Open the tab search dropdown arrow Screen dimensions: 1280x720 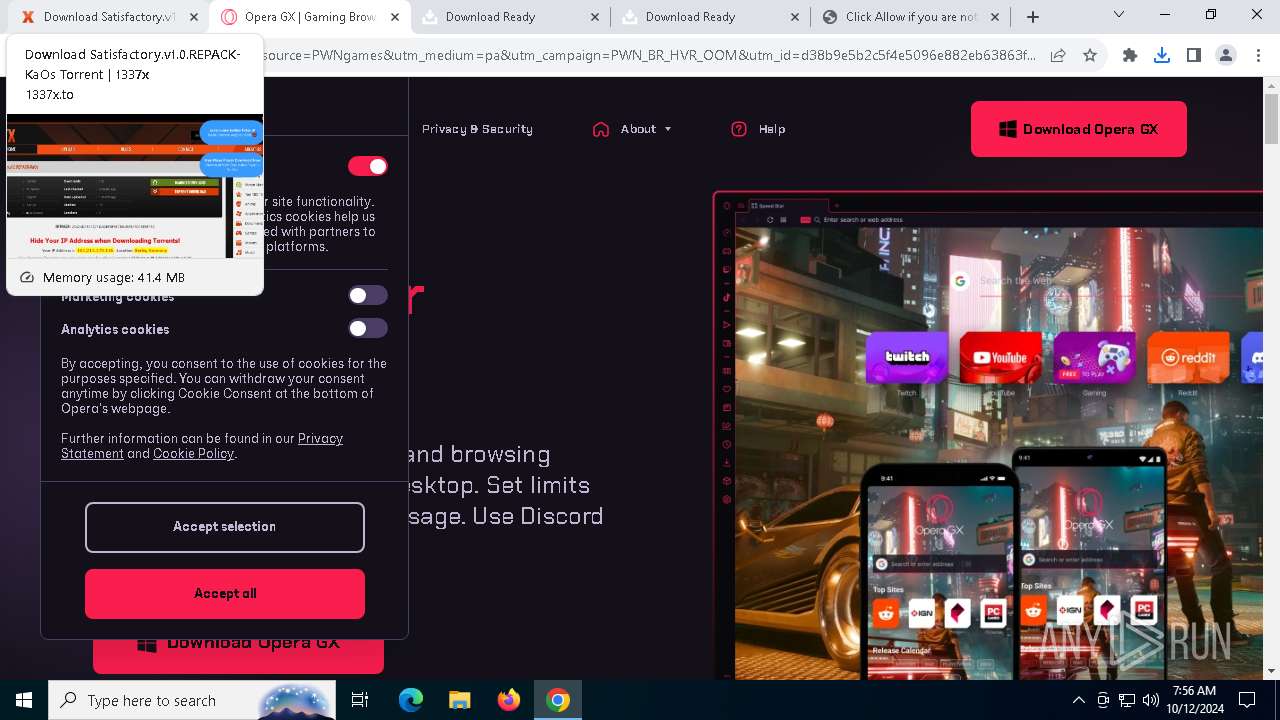click(1119, 15)
